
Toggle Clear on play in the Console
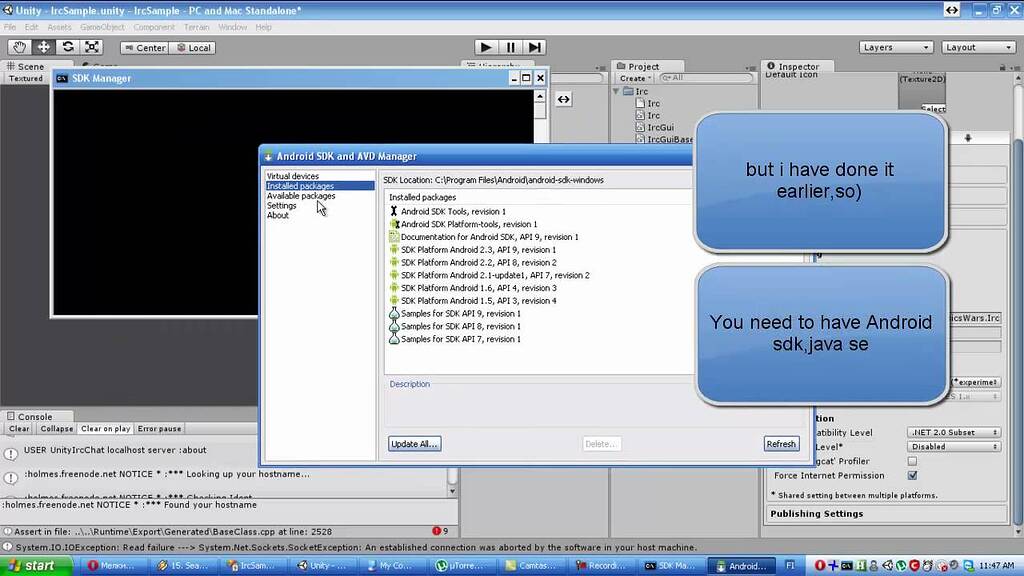tap(104, 428)
